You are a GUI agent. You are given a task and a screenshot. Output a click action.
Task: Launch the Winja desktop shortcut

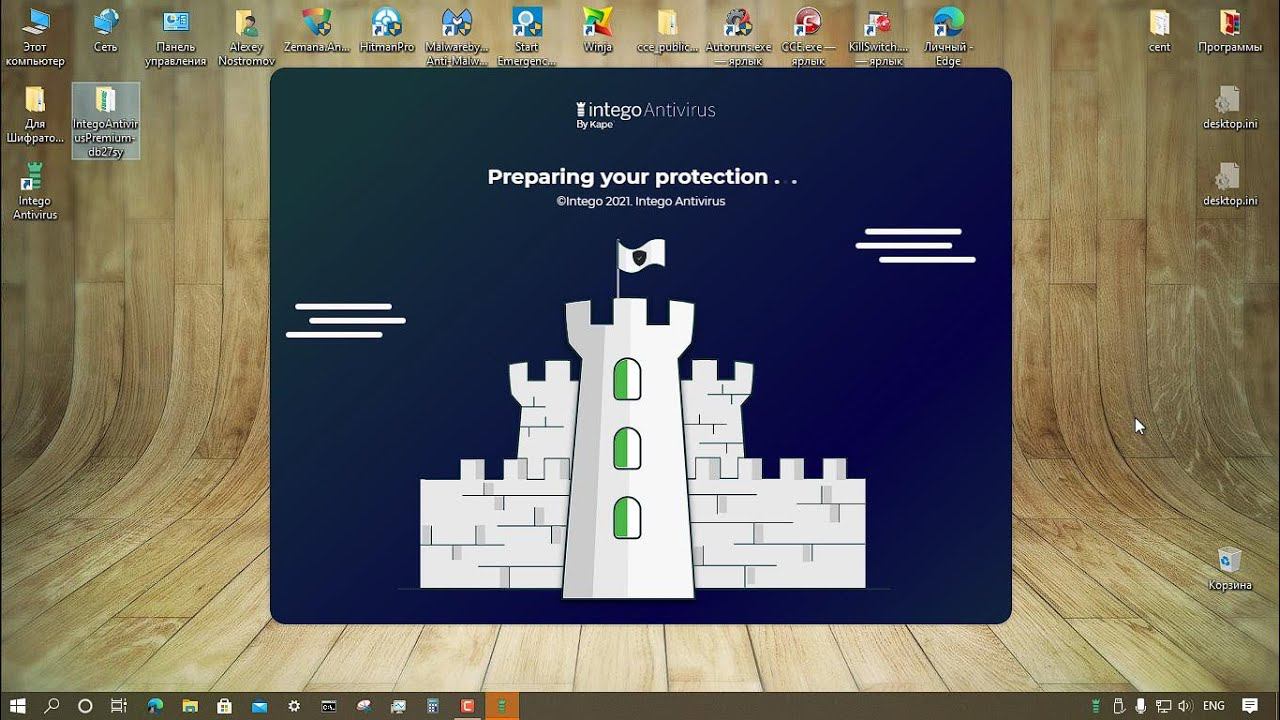coord(597,30)
